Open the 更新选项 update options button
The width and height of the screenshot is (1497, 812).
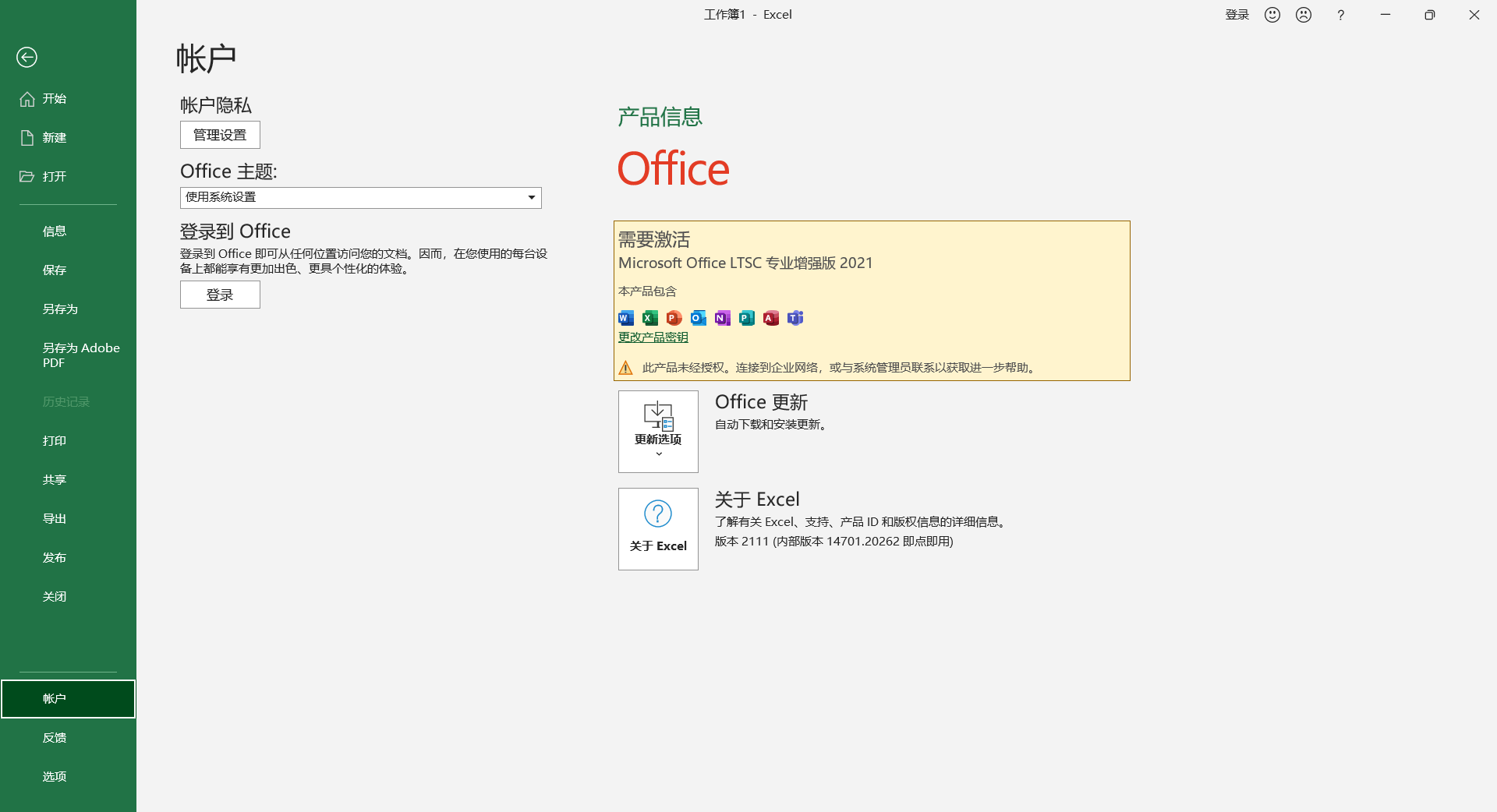pyautogui.click(x=658, y=432)
